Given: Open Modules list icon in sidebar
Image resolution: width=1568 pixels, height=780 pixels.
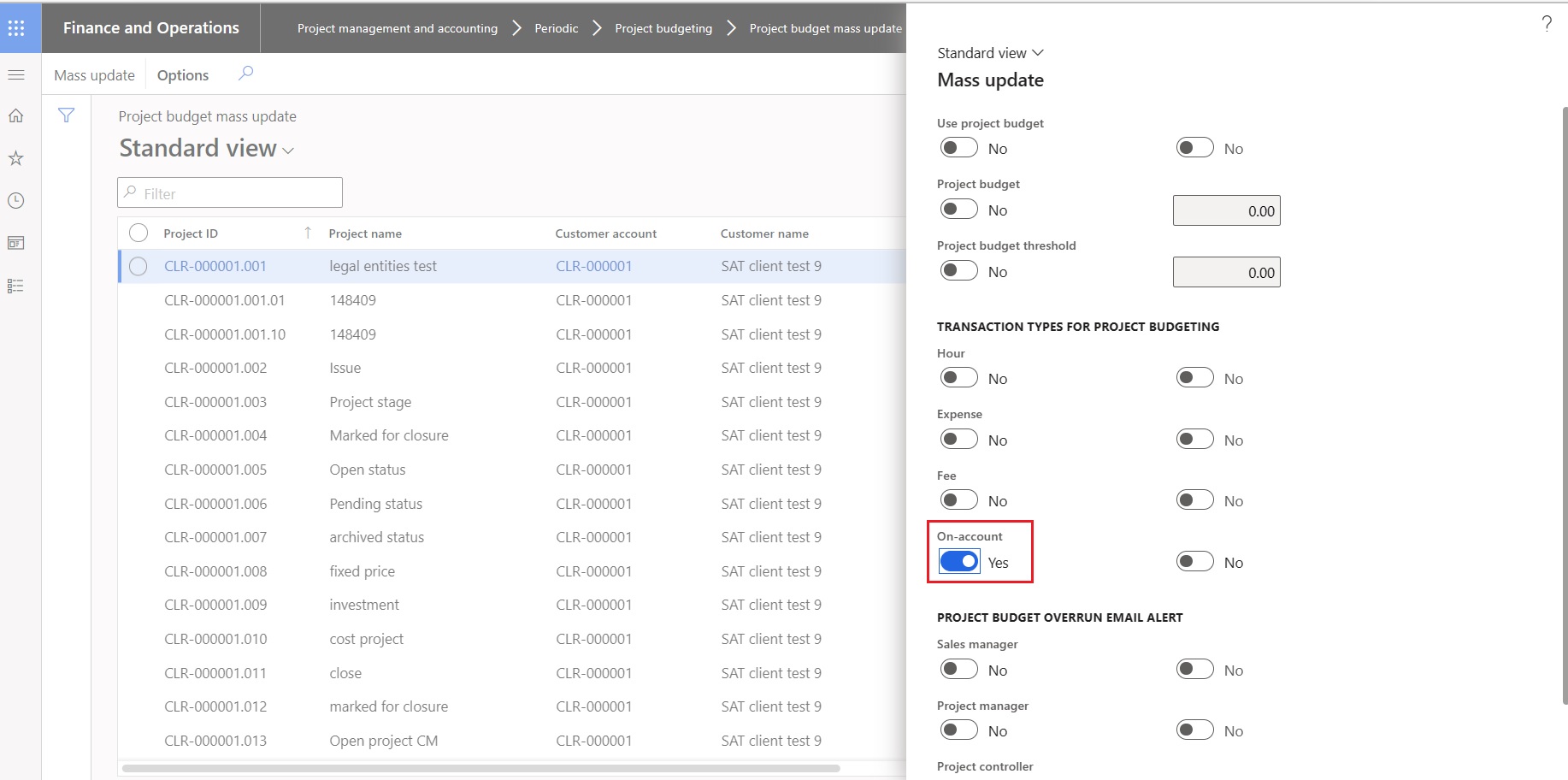Looking at the screenshot, I should click(x=16, y=286).
